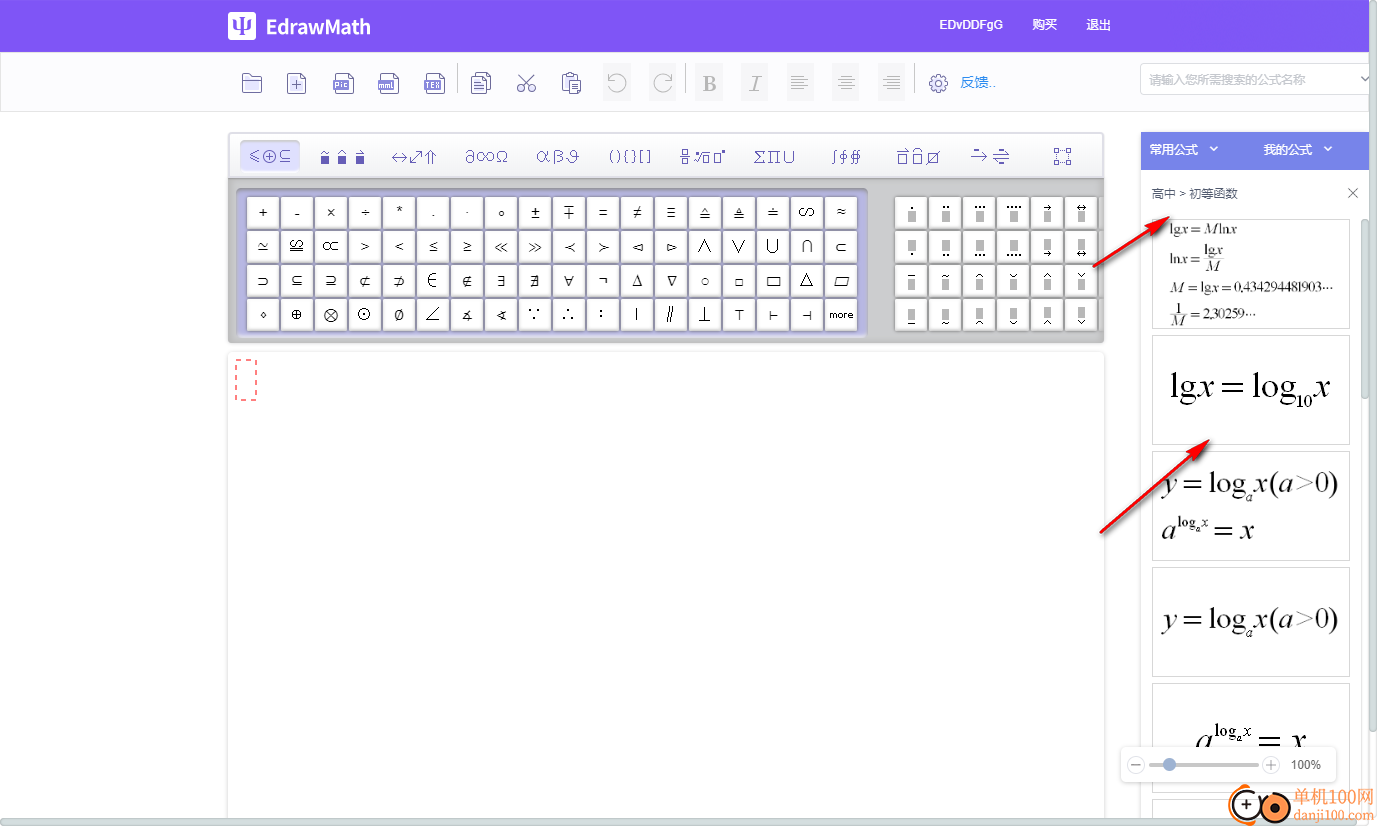This screenshot has height=826, width=1377.
Task: Open the ∂∞Ω miscellaneous symbols tab
Action: [x=486, y=156]
